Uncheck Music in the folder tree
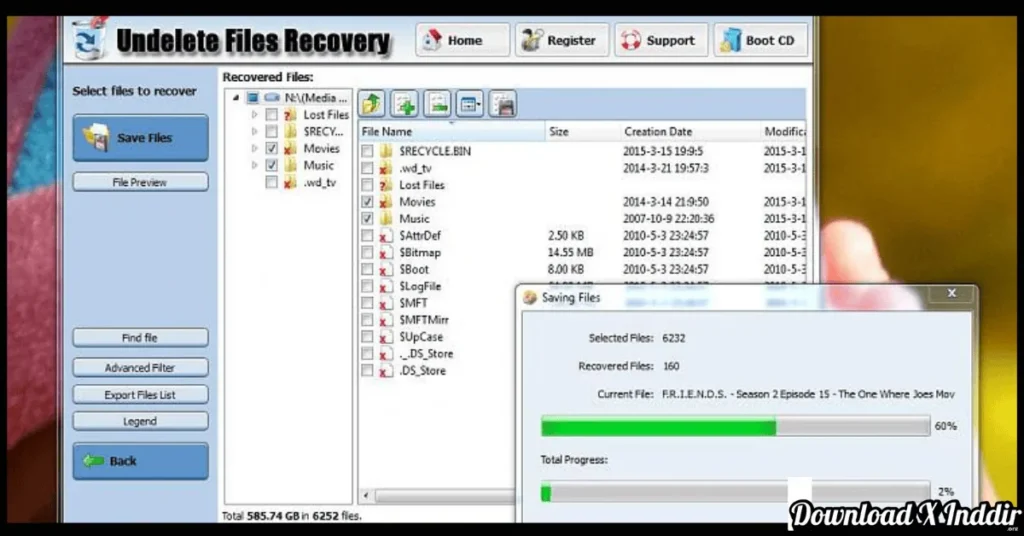1024x536 pixels. 272,166
